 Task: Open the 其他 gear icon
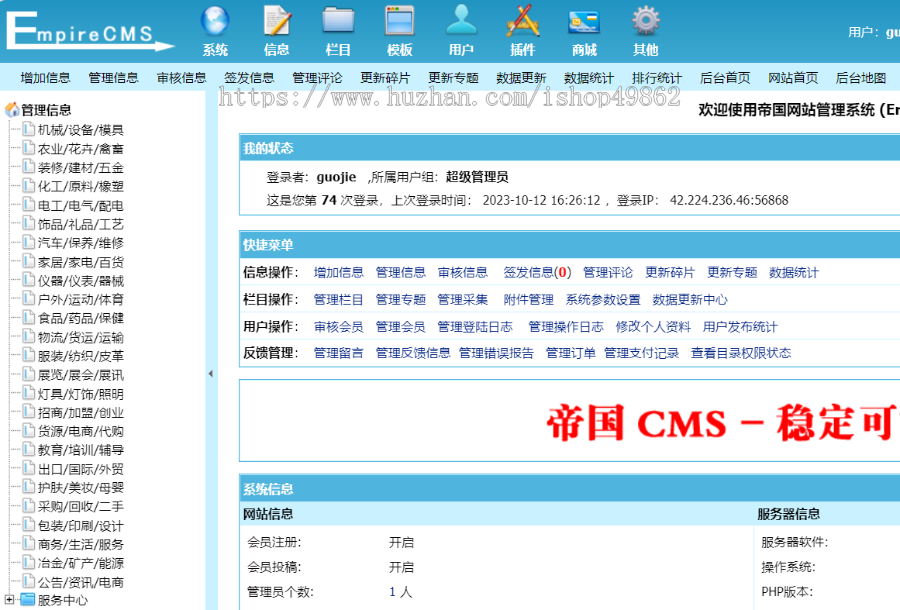pos(646,21)
